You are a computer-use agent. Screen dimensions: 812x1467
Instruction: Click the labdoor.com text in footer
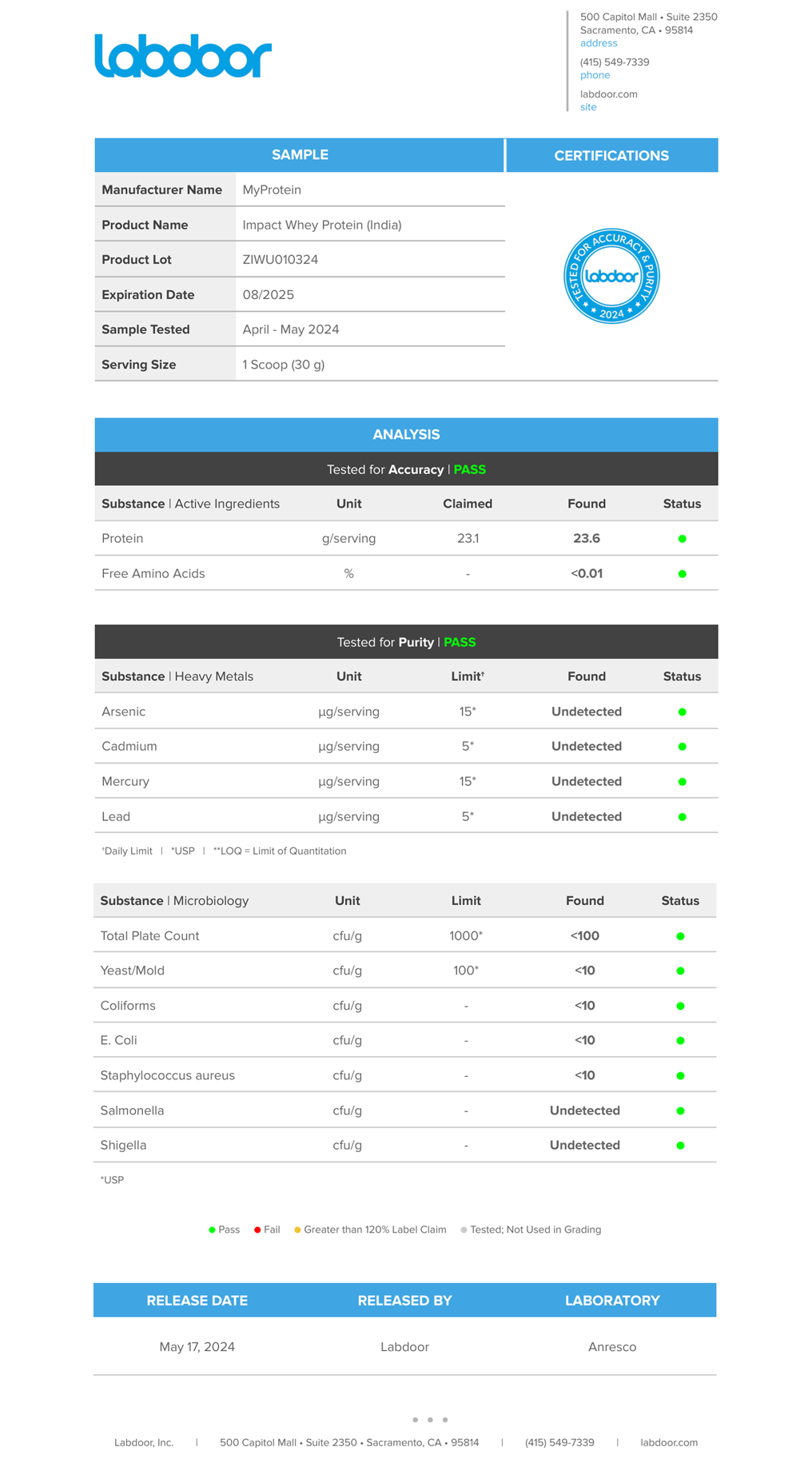[668, 1442]
